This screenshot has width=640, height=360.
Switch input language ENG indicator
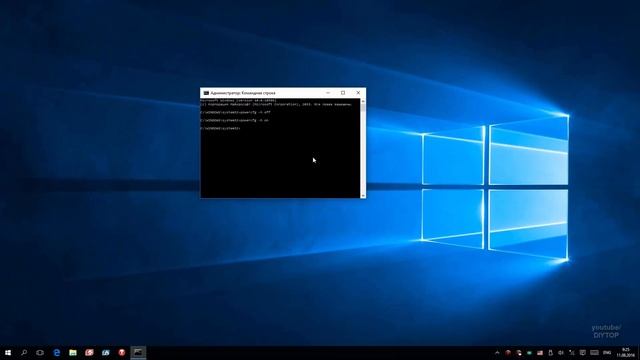pyautogui.click(x=607, y=353)
